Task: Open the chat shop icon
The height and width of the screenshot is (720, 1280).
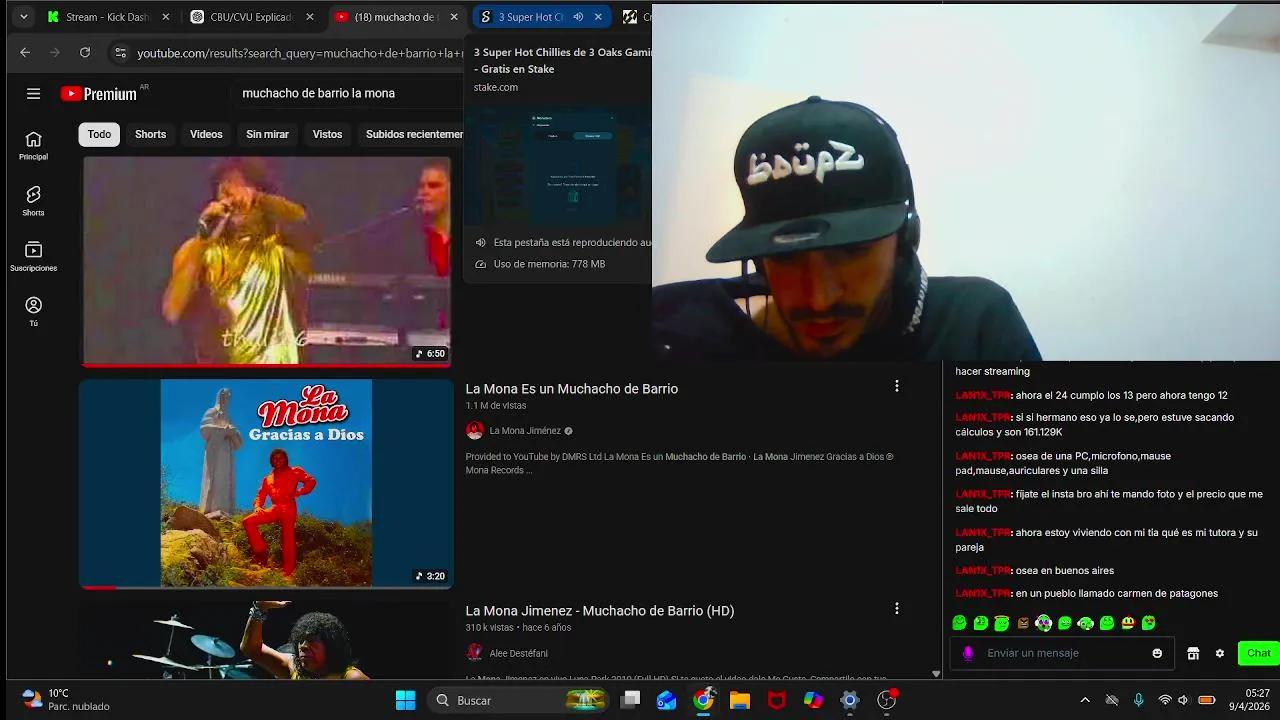Action: pos(1192,653)
